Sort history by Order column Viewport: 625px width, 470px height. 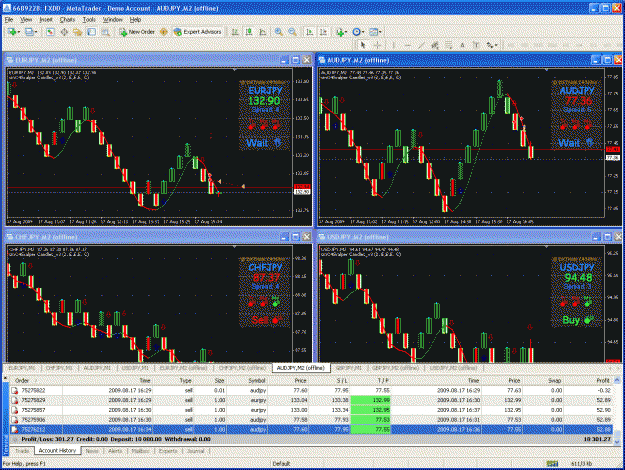pyautogui.click(x=36, y=381)
